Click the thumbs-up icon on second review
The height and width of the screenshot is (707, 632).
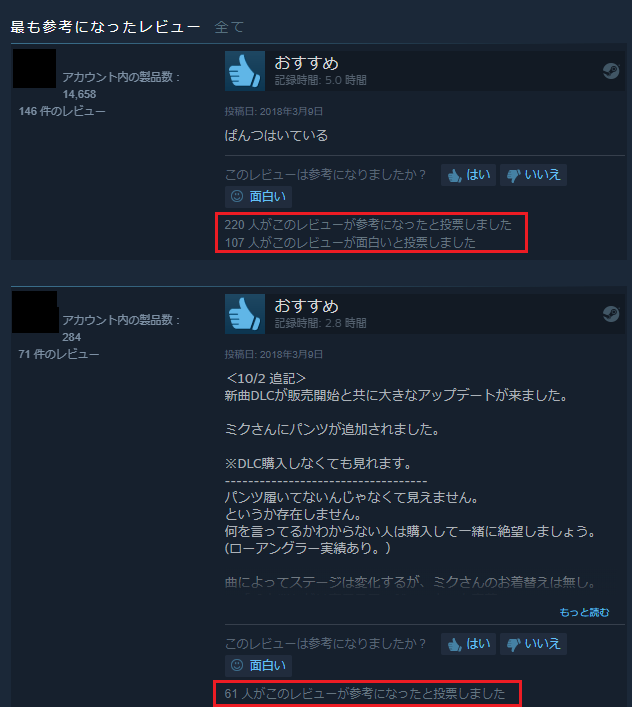[245, 314]
